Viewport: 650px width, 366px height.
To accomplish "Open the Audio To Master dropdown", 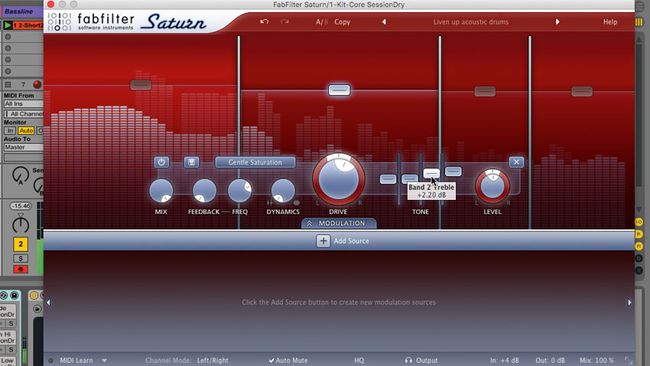I will (23, 147).
